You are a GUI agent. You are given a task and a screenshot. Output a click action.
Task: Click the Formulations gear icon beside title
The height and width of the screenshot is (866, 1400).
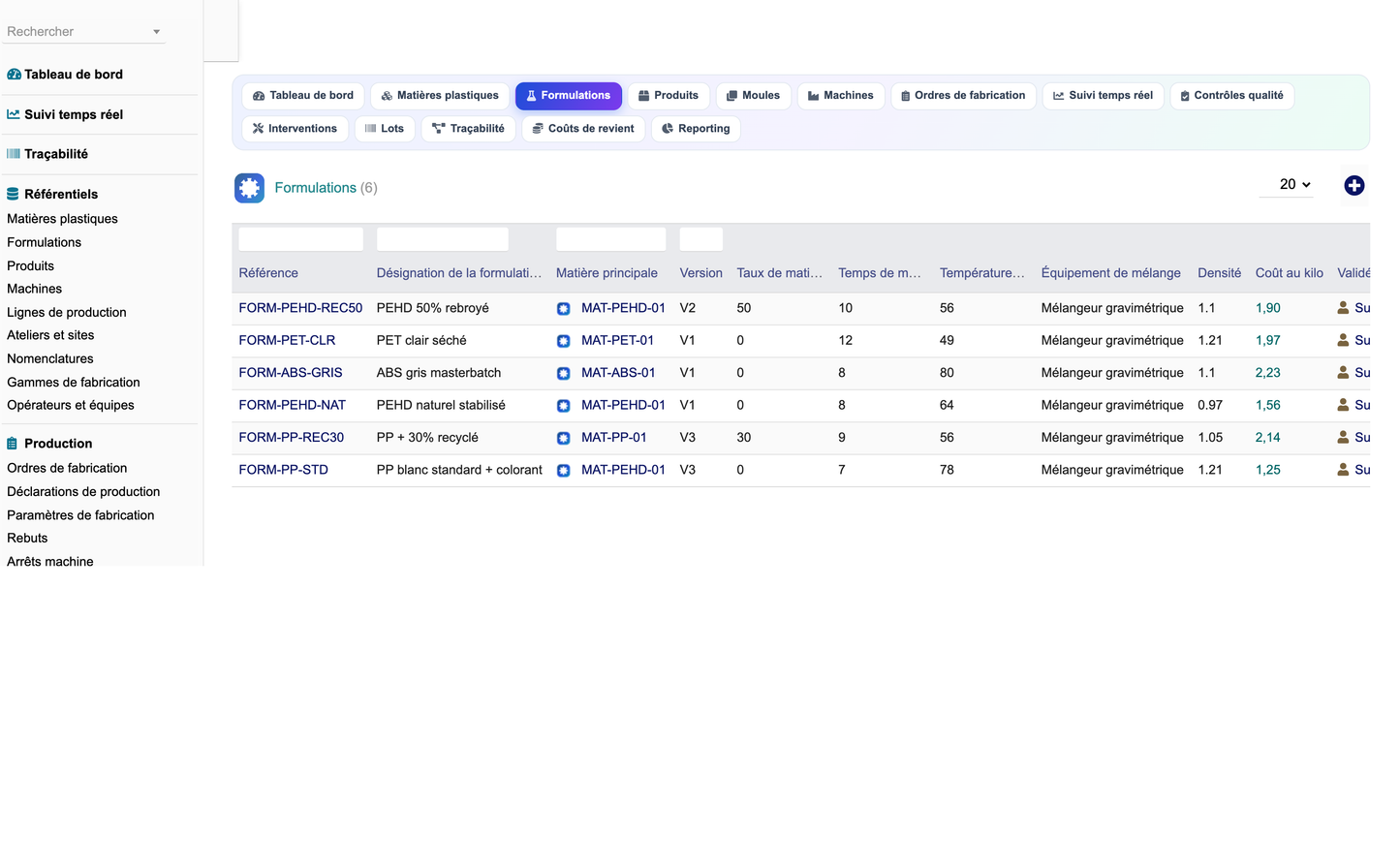tap(249, 188)
